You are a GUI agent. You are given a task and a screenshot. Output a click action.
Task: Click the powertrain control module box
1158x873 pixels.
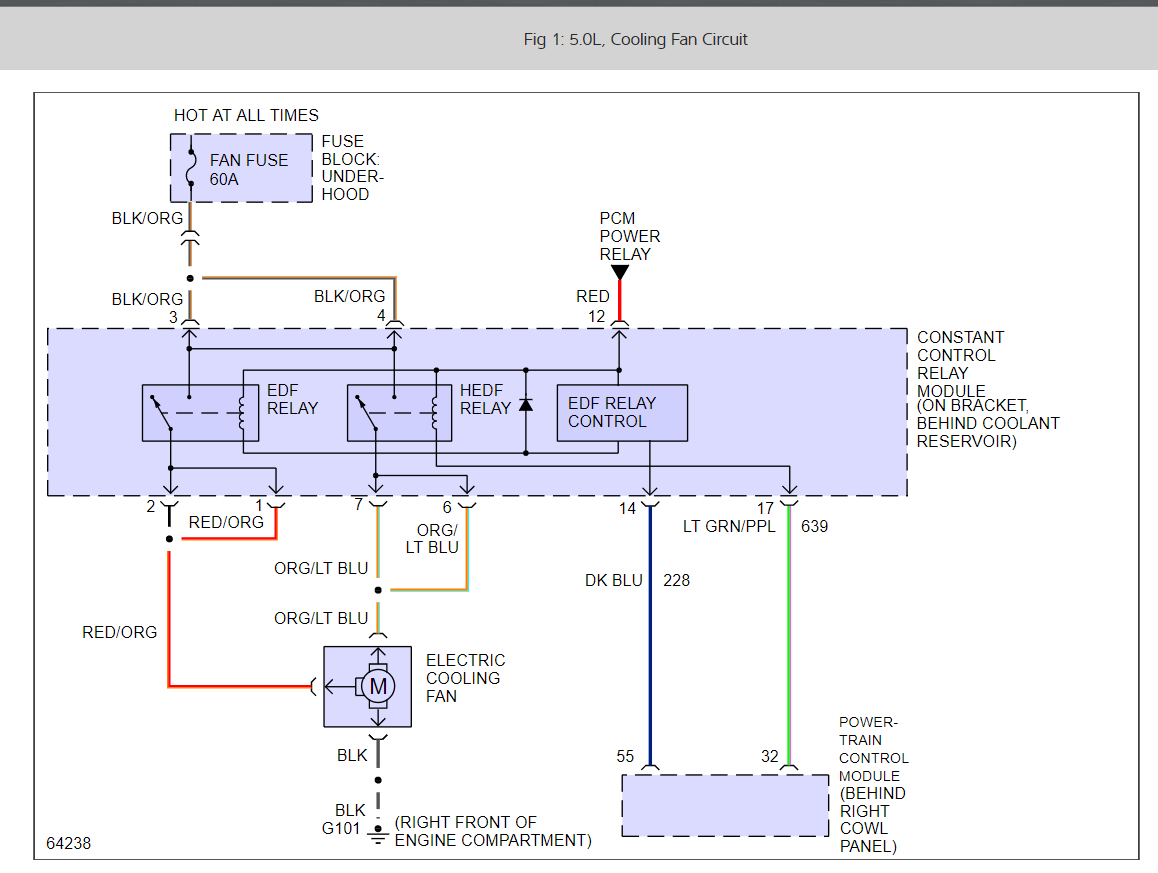(x=725, y=806)
